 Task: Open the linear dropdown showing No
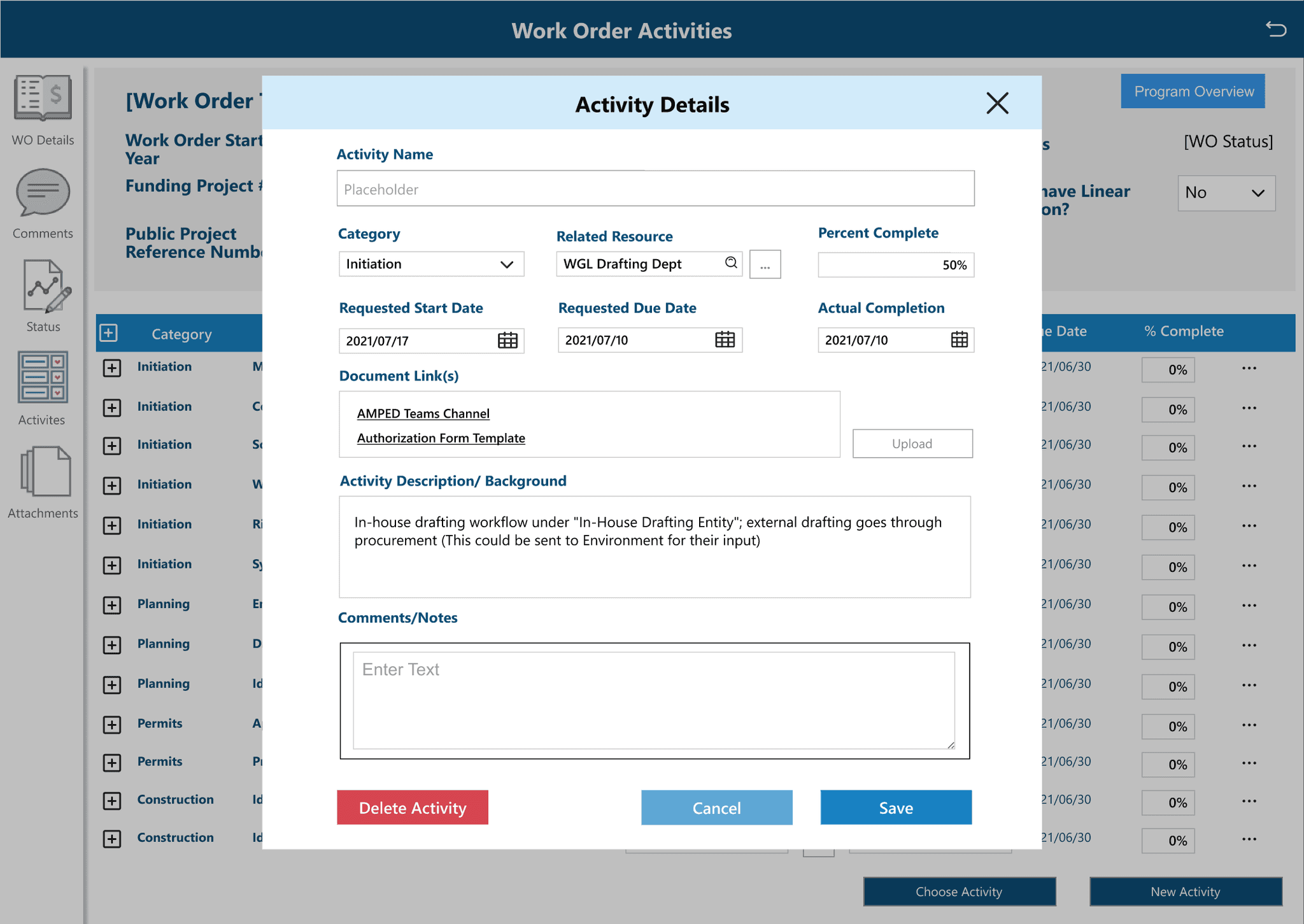click(x=1226, y=193)
